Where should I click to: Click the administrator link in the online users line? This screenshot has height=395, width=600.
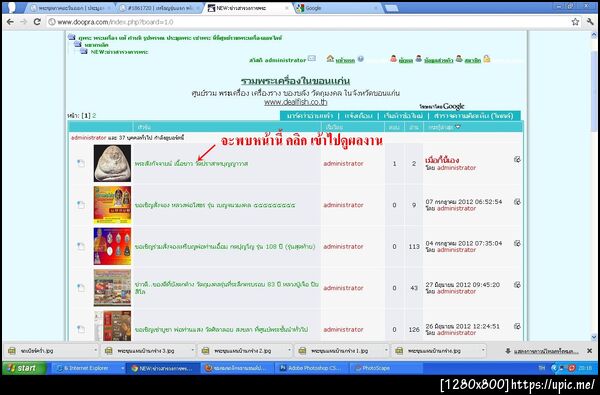pos(88,137)
